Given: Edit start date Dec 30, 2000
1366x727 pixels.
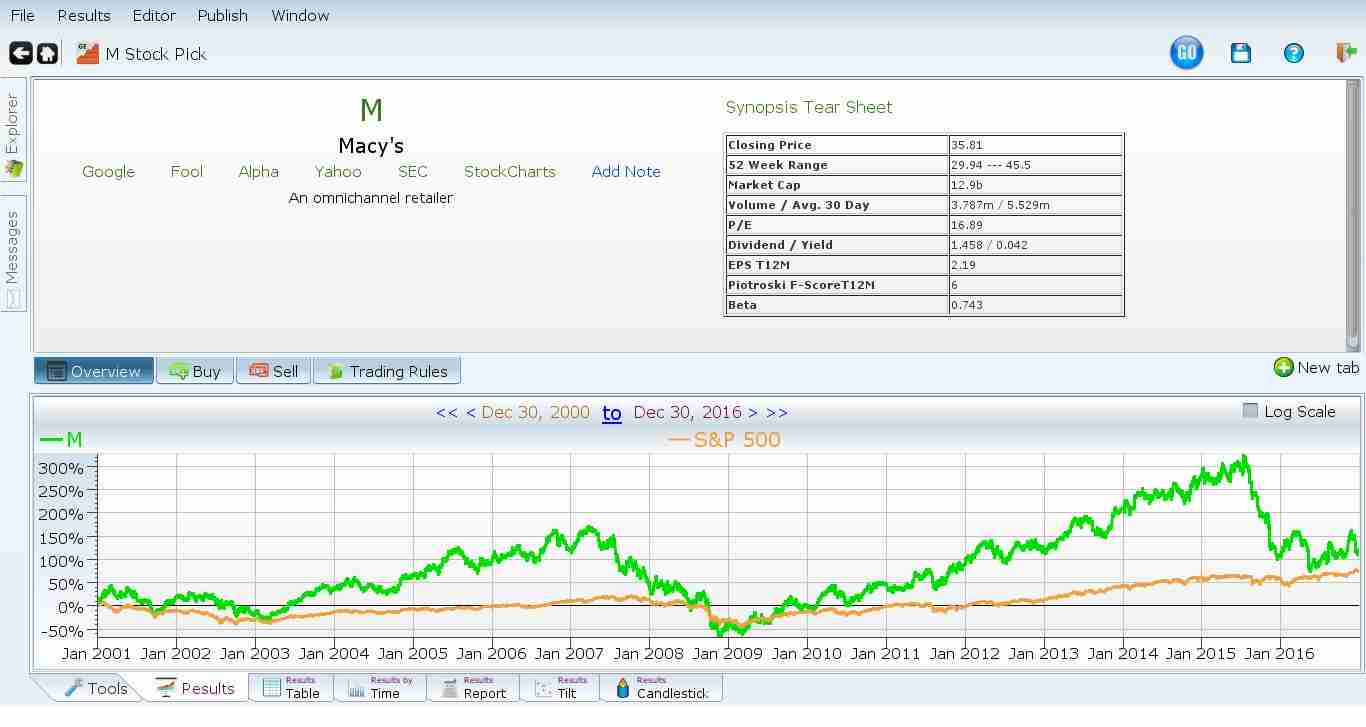Looking at the screenshot, I should pyautogui.click(x=535, y=412).
